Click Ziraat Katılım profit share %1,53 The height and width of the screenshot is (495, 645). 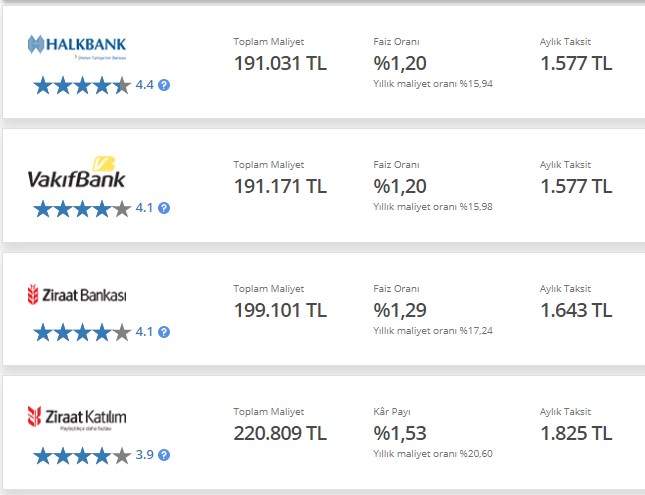pyautogui.click(x=400, y=433)
